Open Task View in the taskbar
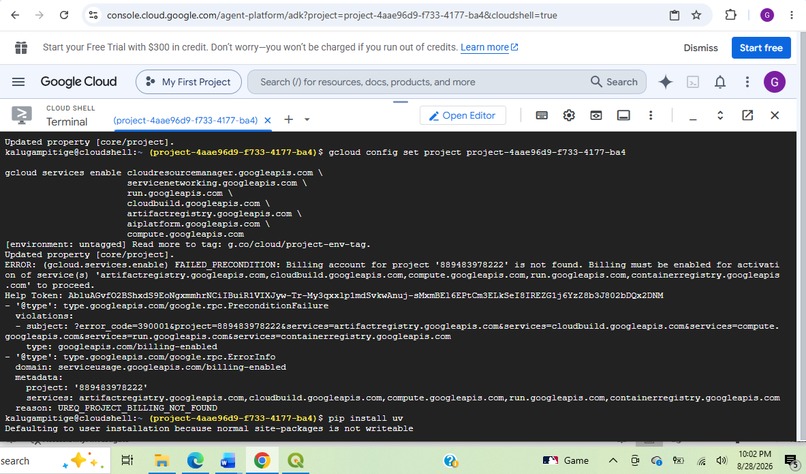This screenshot has width=806, height=474. [127, 460]
